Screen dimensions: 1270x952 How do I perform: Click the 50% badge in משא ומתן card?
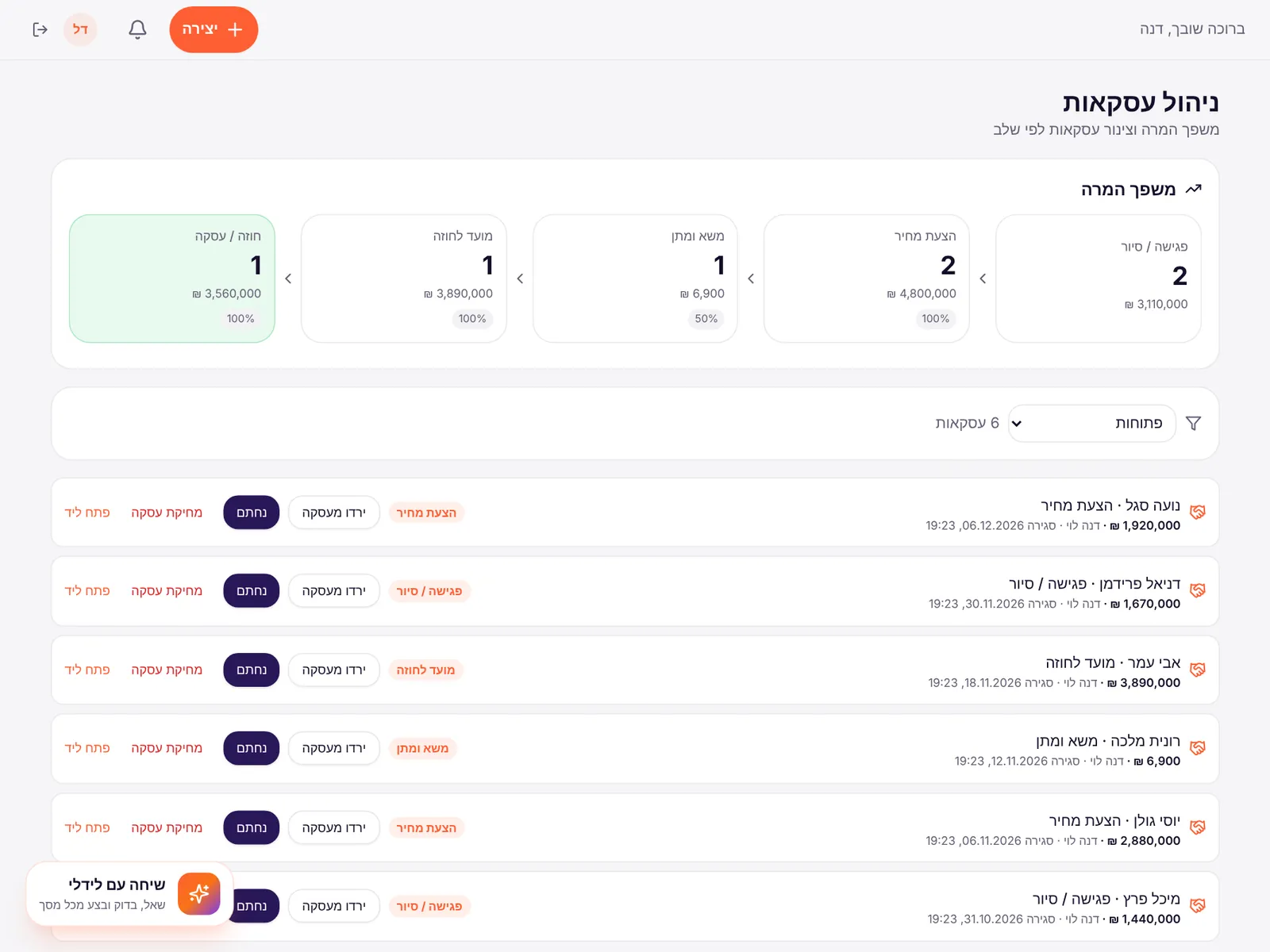coord(706,319)
